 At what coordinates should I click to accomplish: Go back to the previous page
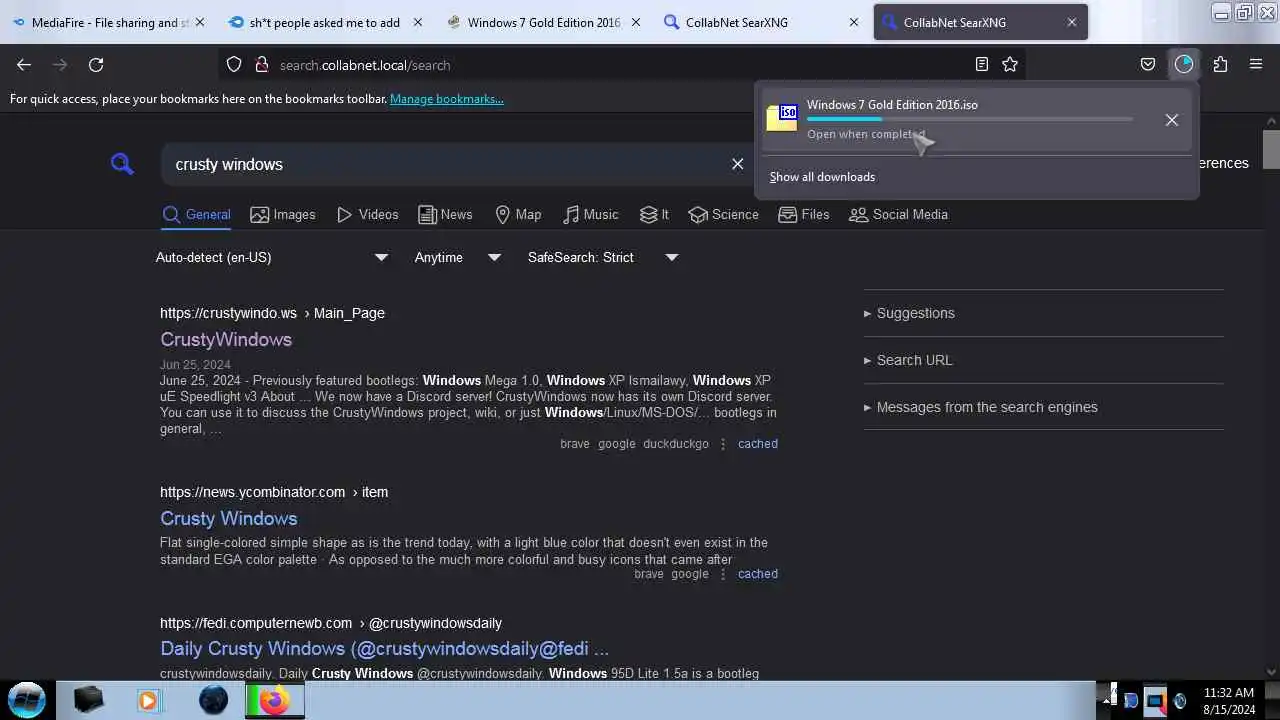pos(24,65)
